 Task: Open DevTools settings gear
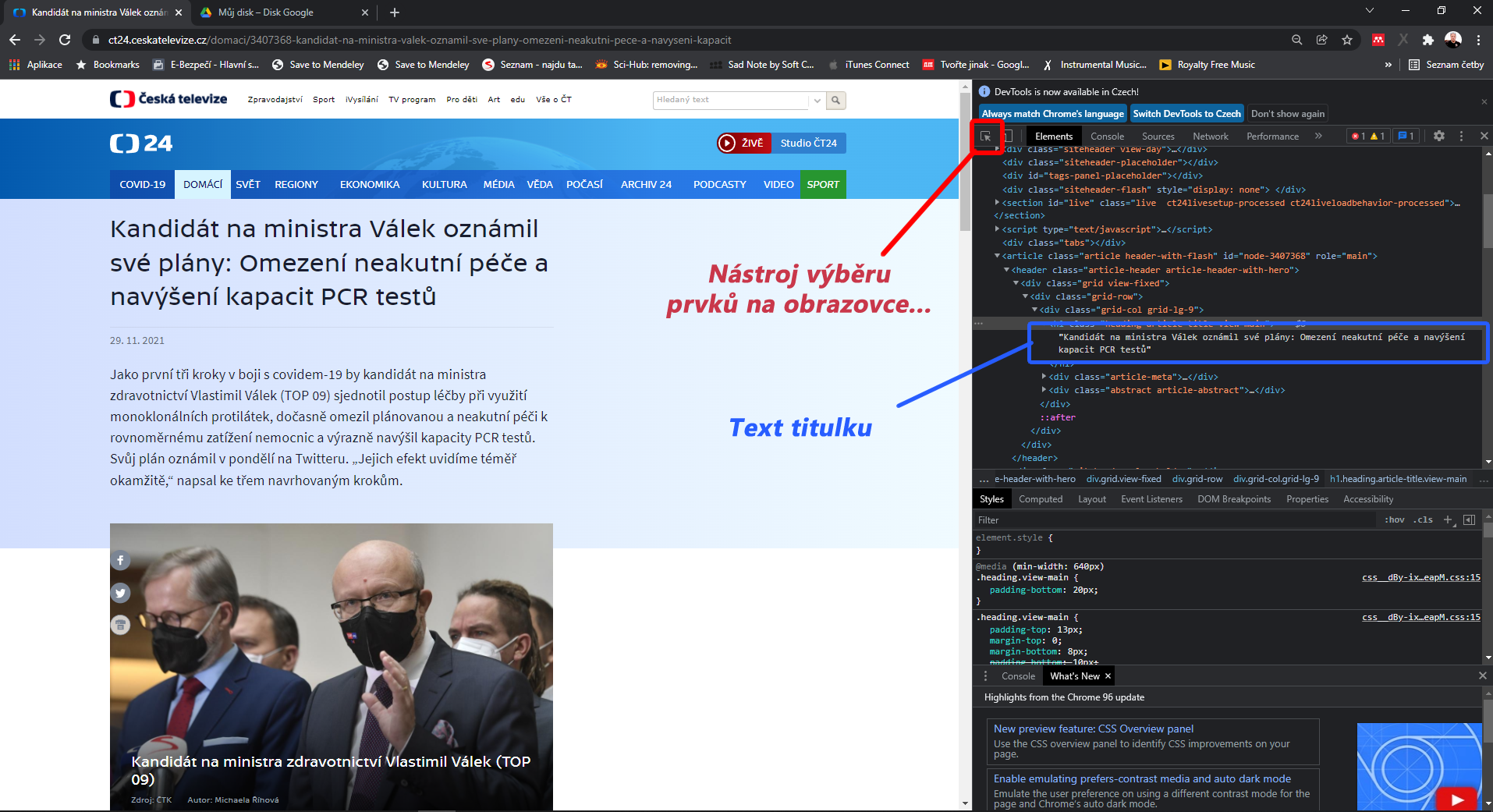point(1439,136)
